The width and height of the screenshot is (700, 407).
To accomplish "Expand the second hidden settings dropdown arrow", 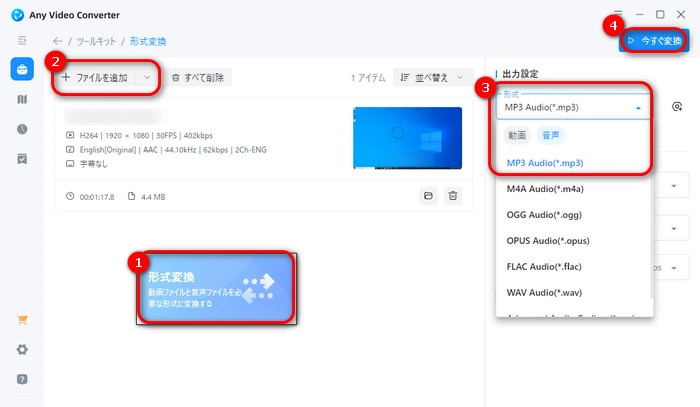I will [x=674, y=228].
